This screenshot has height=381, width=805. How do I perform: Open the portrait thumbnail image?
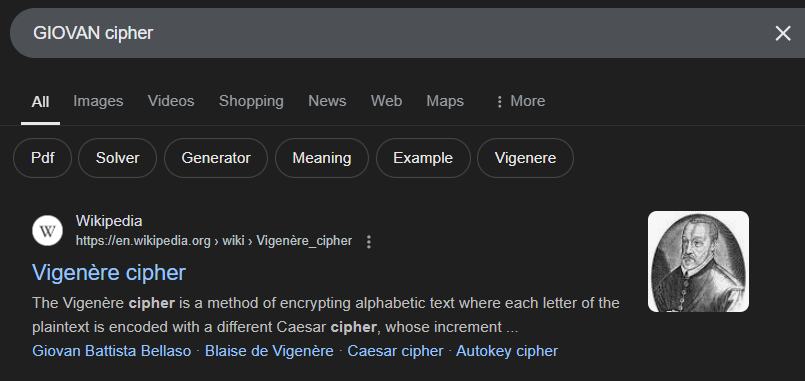(698, 261)
